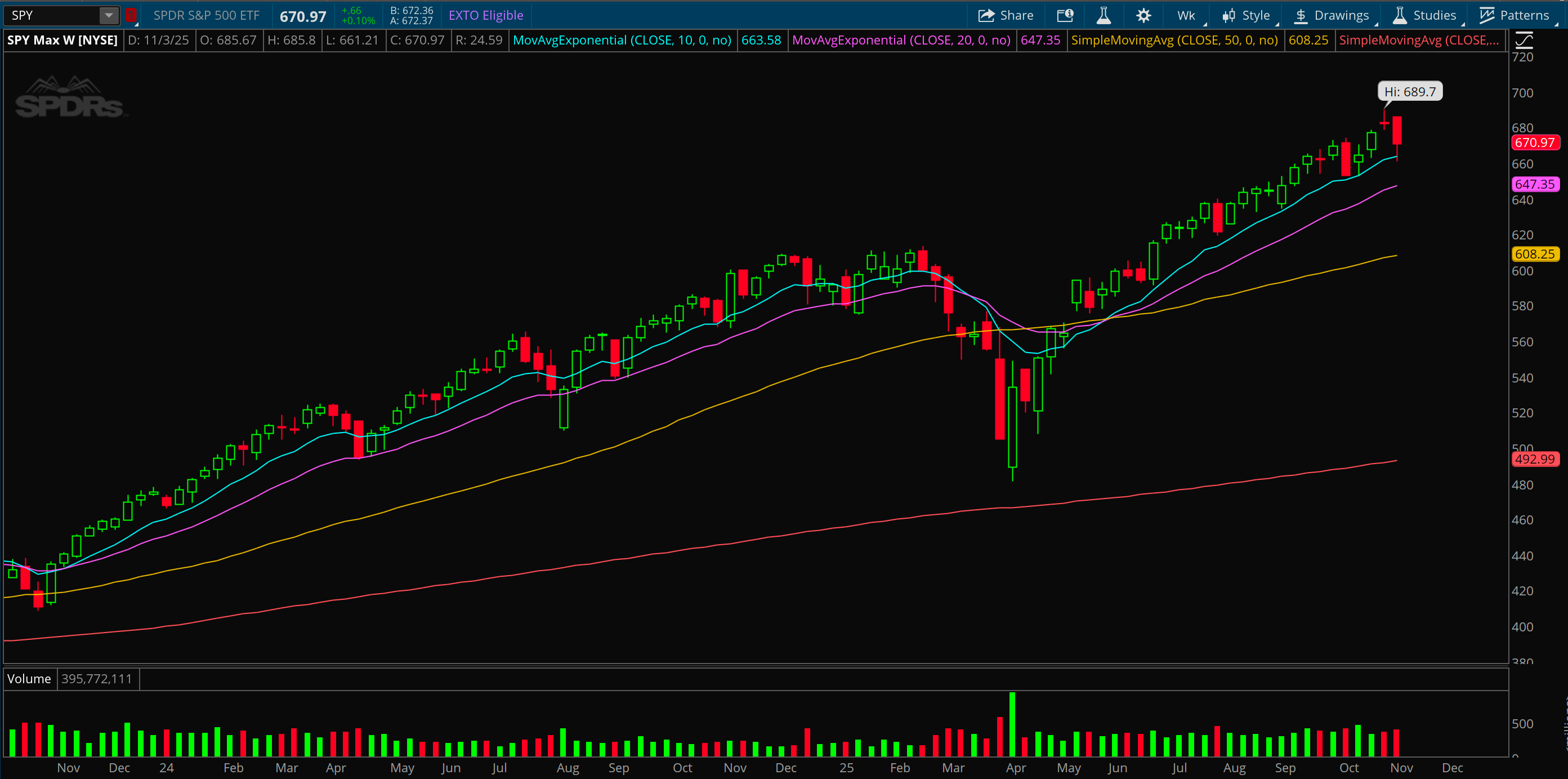The image size is (1568, 779).
Task: Open the instrument info card icon
Action: coord(1065,15)
